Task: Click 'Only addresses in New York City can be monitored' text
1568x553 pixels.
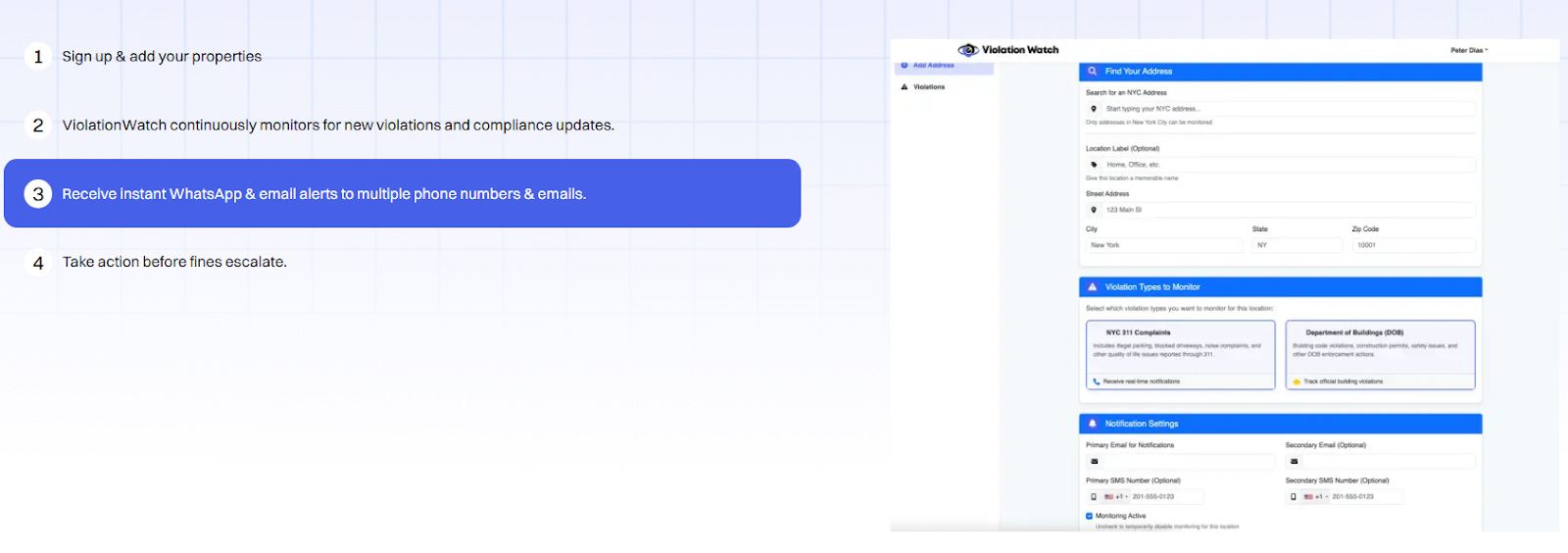Action: [x=1149, y=123]
